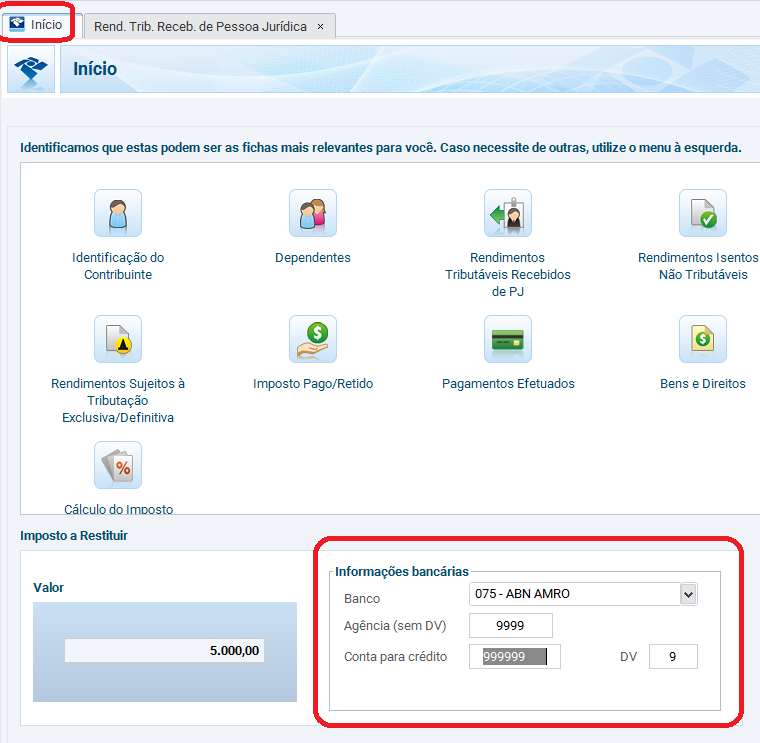This screenshot has width=760, height=743.
Task: Close the Rend. Trib. Receb. de Pessoa Jurídica tab
Action: [x=320, y=27]
